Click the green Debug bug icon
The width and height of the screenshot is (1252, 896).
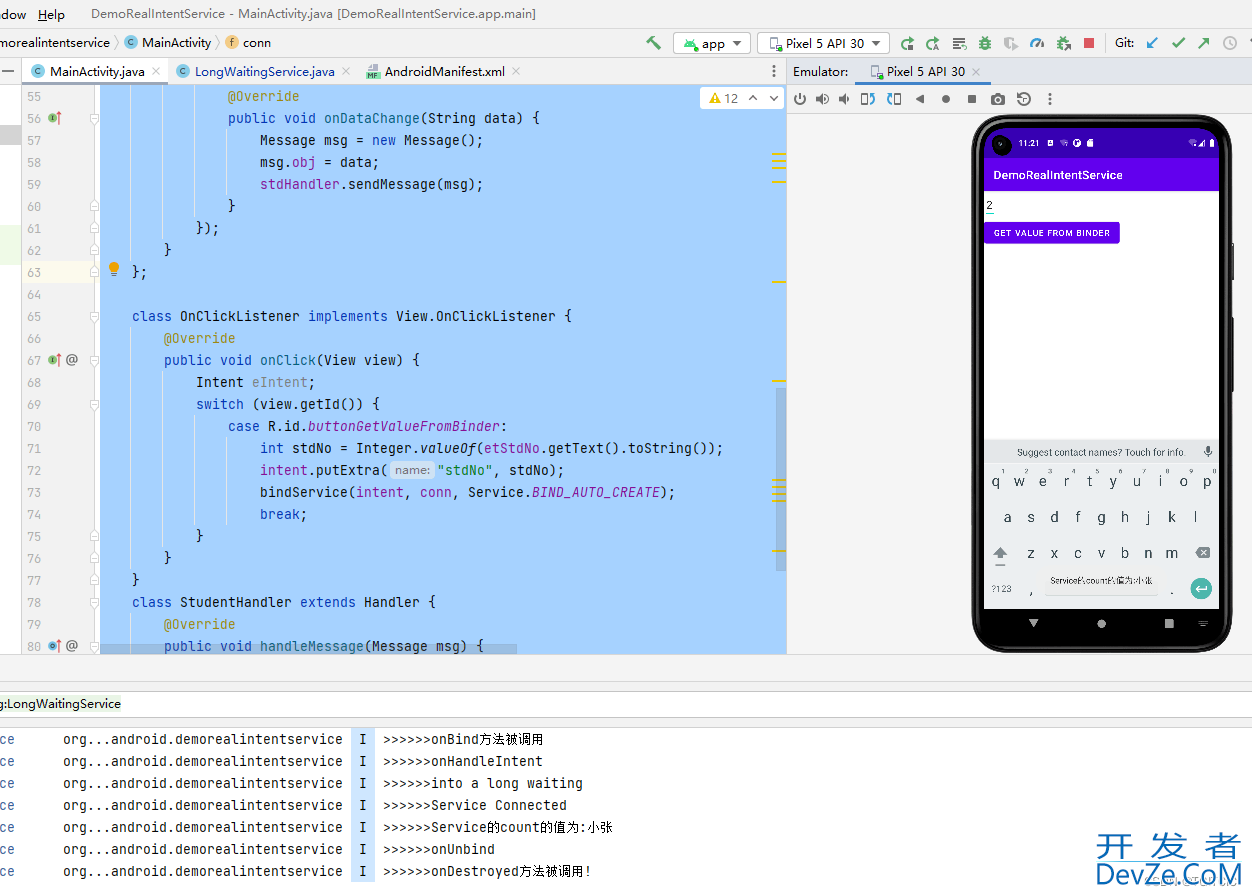point(985,43)
